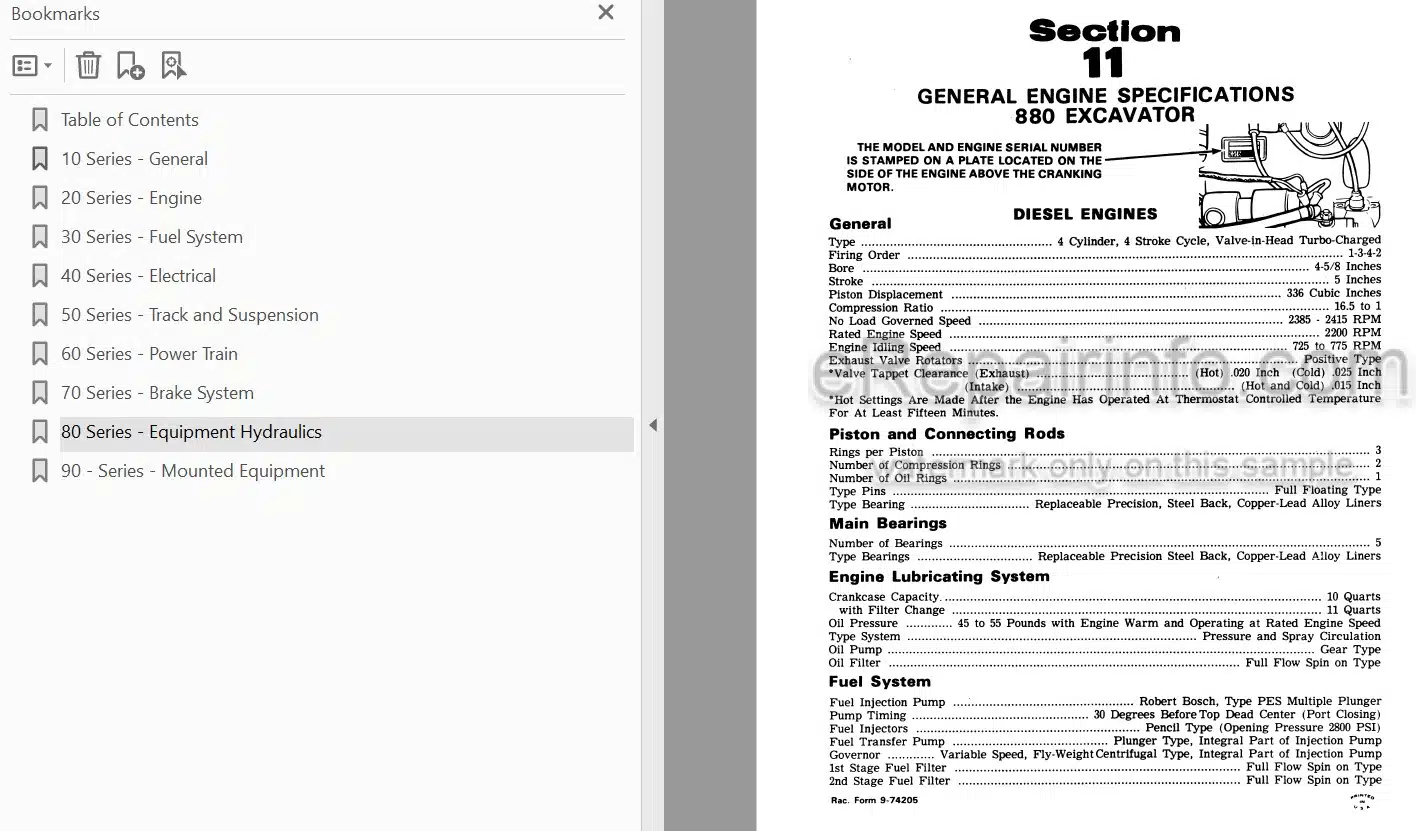This screenshot has width=1416, height=831.
Task: Click bookmark icon beside 50 Series - Track and Suspension
Action: (x=40, y=315)
